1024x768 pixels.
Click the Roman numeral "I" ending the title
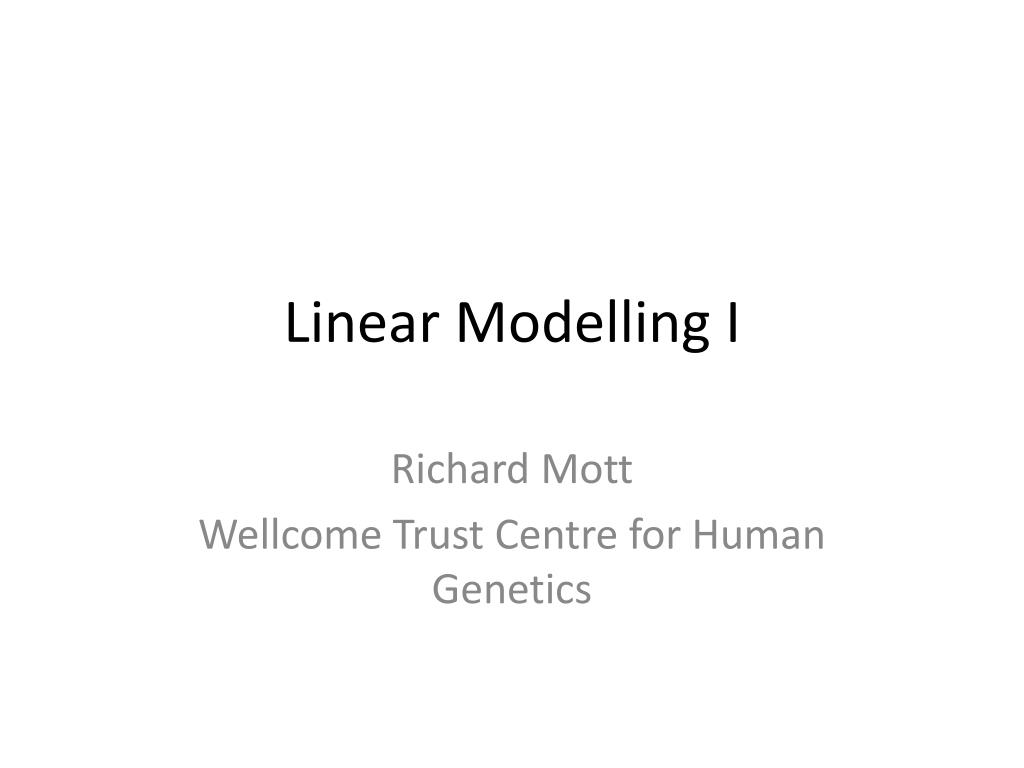733,322
